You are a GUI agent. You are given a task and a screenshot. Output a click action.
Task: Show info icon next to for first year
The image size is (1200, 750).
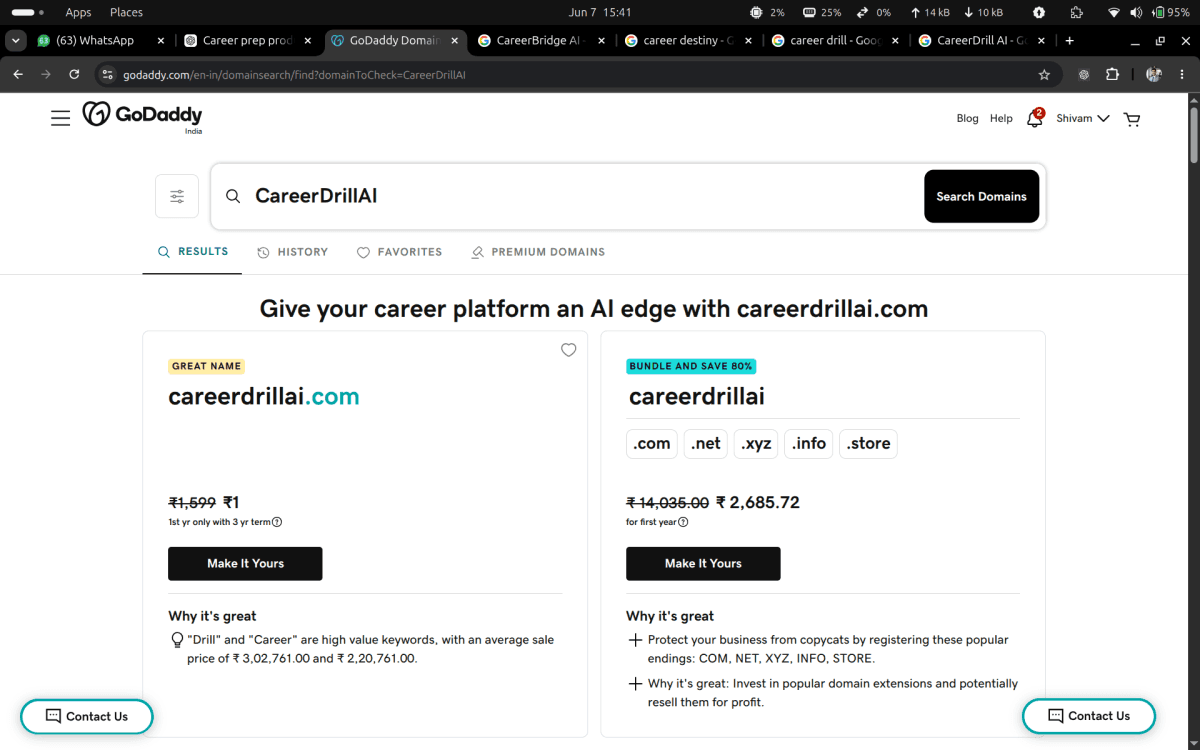click(683, 522)
